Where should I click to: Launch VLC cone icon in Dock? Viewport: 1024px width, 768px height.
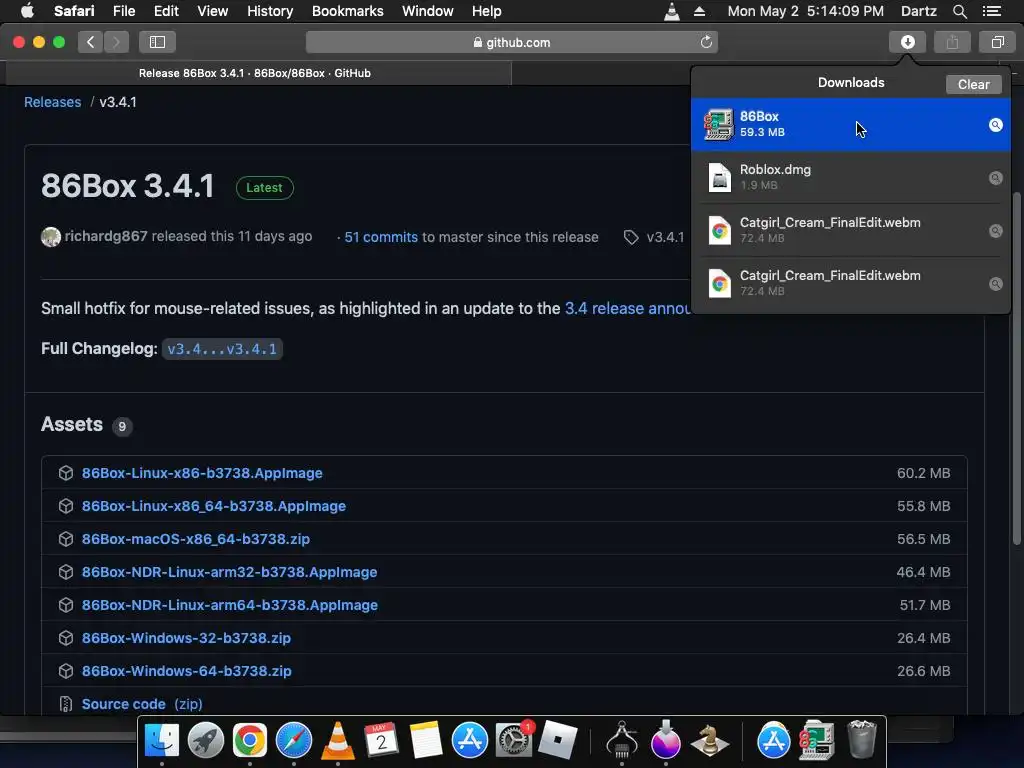click(338, 740)
